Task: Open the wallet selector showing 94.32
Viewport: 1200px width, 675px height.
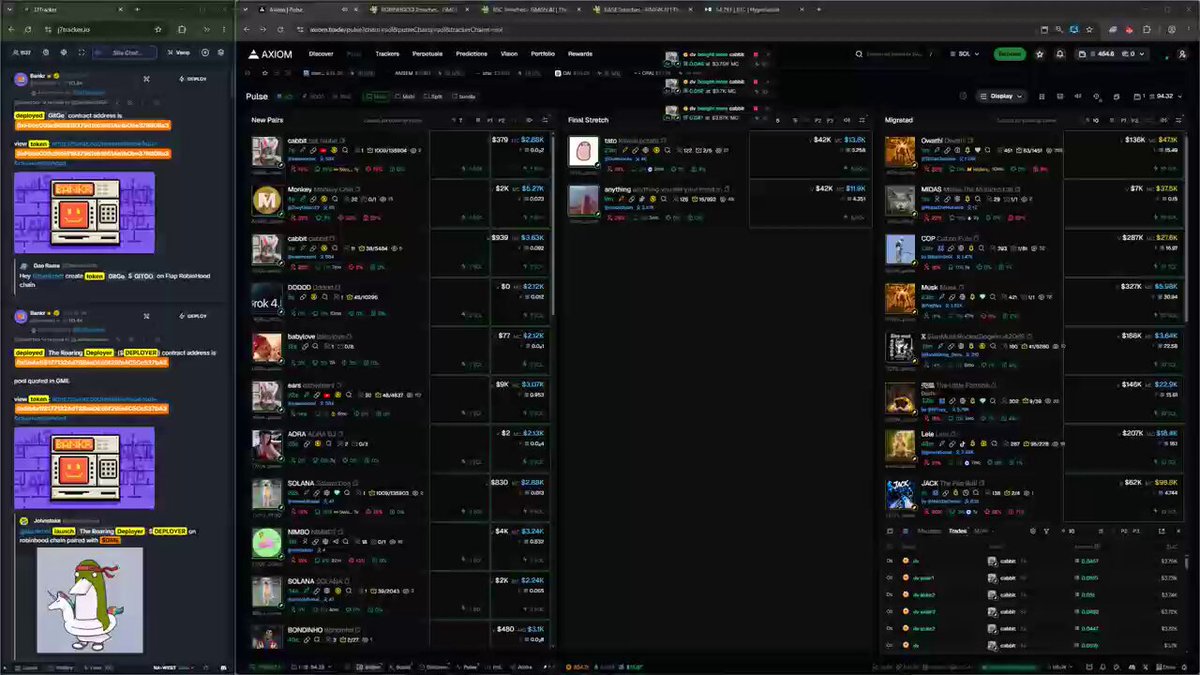Action: (1158, 97)
